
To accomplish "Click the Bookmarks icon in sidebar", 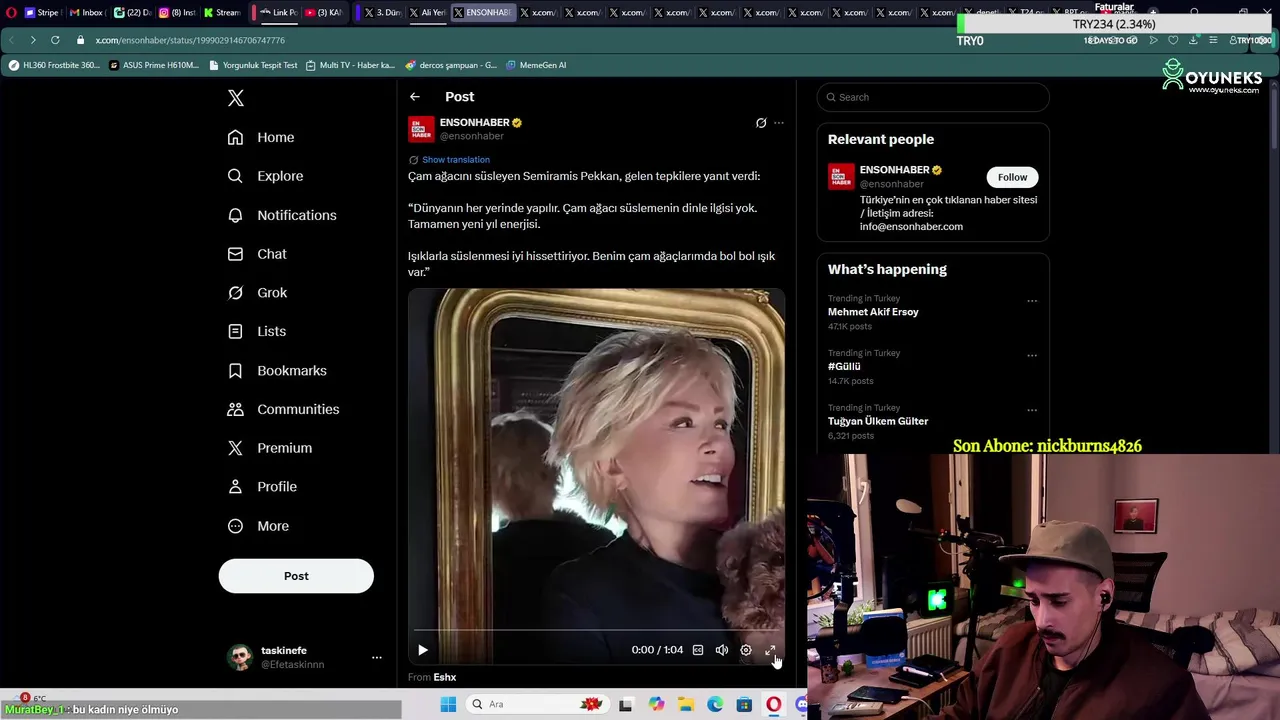I will coord(235,370).
